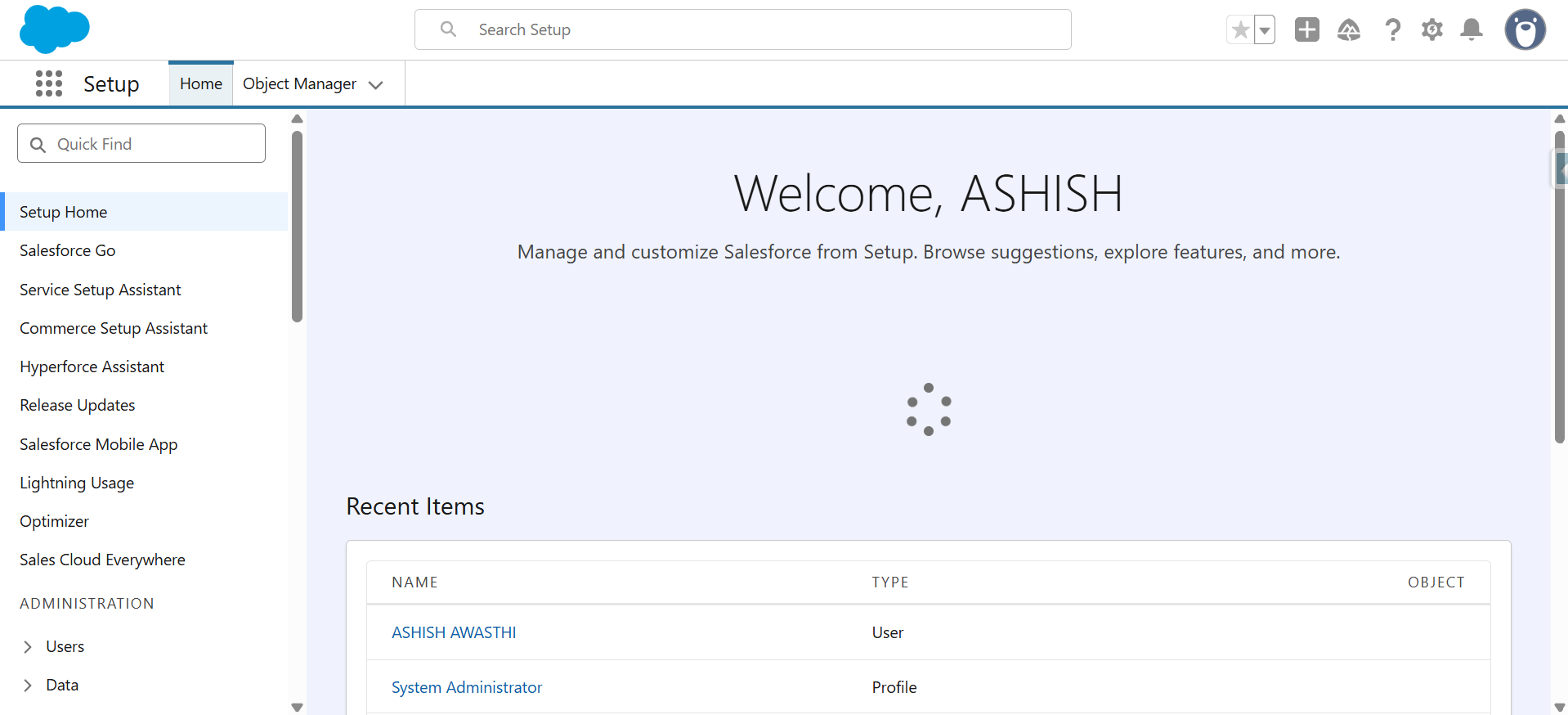The height and width of the screenshot is (715, 1568).
Task: Select Release Updates in sidebar
Action: [x=78, y=406]
